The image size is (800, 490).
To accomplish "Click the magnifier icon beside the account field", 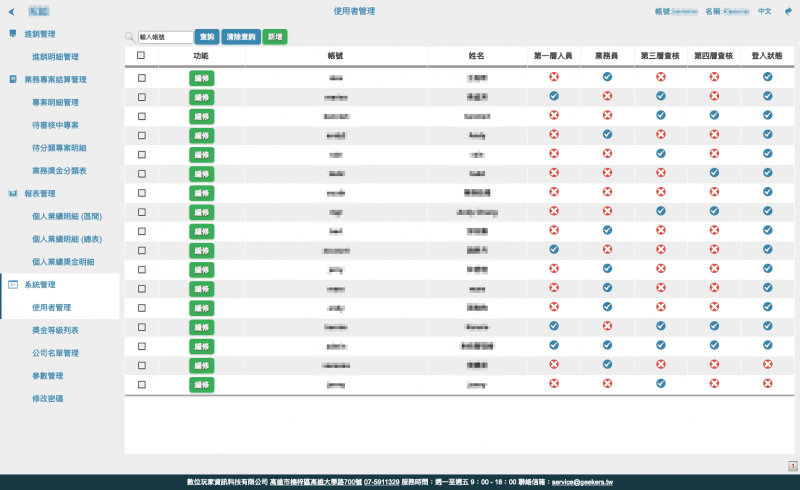I will click(x=130, y=37).
